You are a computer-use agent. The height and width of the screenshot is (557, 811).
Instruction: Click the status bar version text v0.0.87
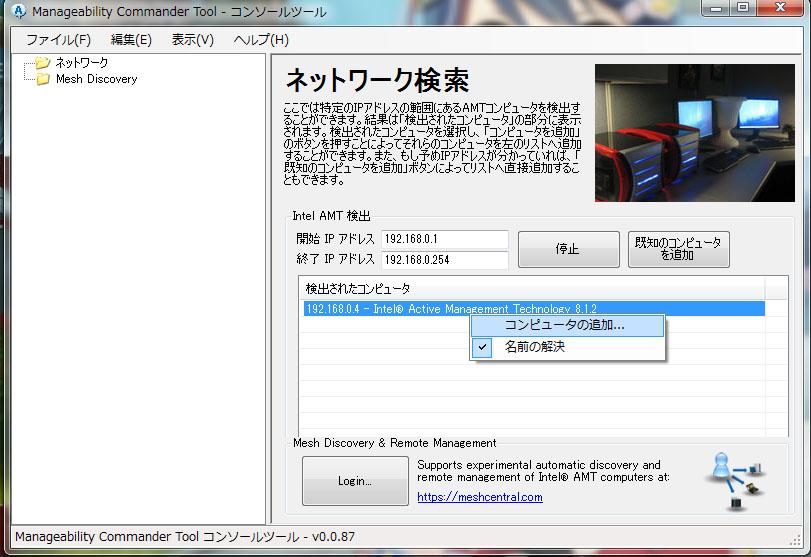[x=333, y=537]
